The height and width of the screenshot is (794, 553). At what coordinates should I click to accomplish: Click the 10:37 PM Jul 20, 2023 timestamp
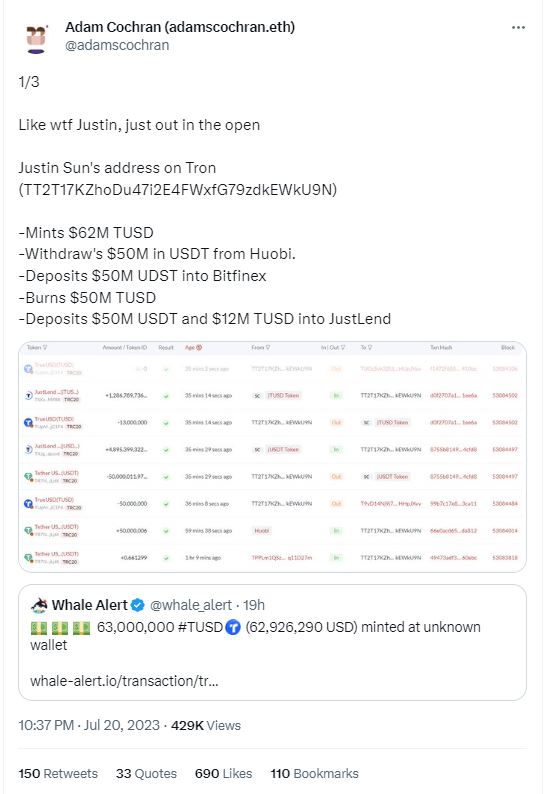(x=89, y=725)
